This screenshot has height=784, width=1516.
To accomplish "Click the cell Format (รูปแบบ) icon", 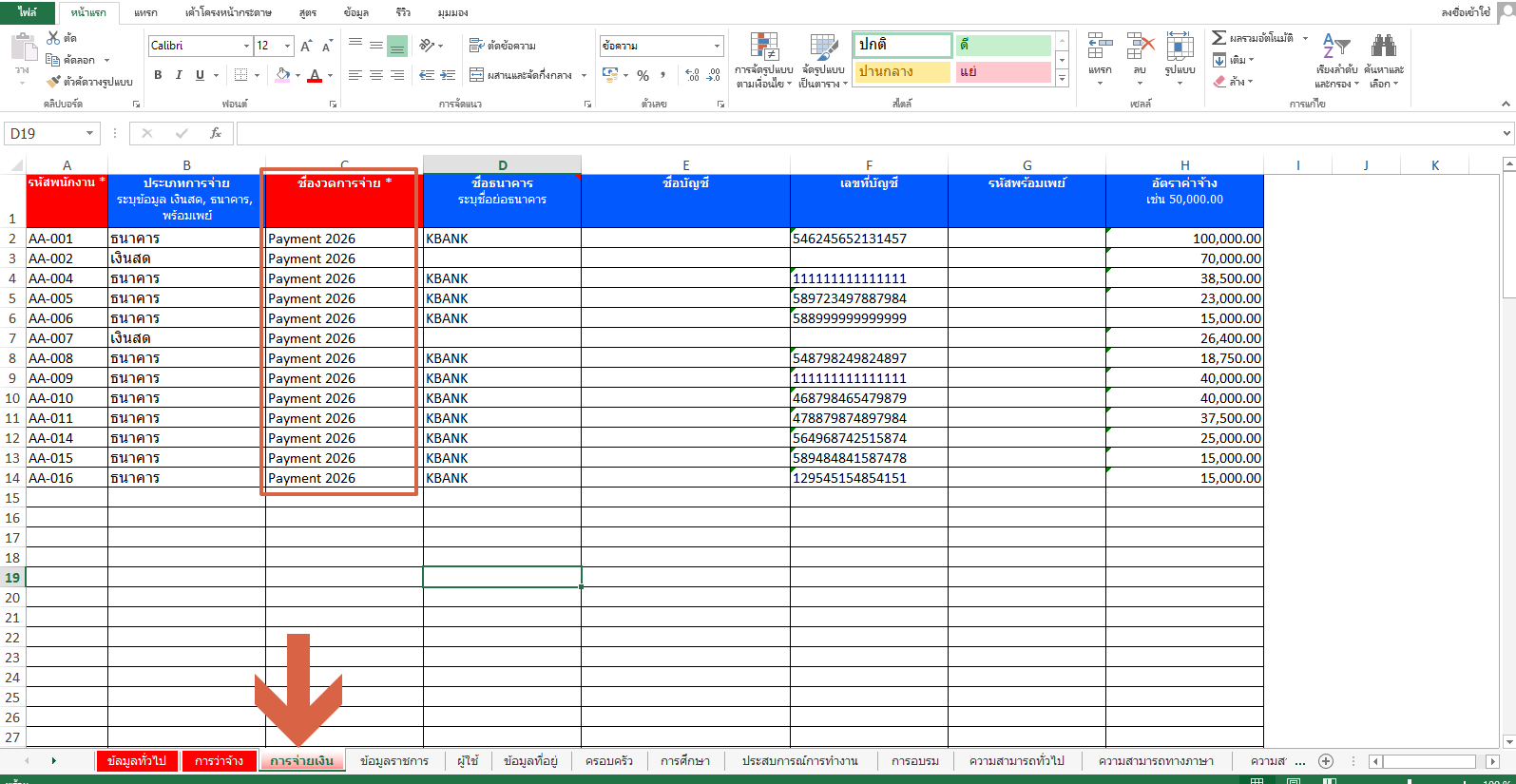I will click(x=1180, y=46).
